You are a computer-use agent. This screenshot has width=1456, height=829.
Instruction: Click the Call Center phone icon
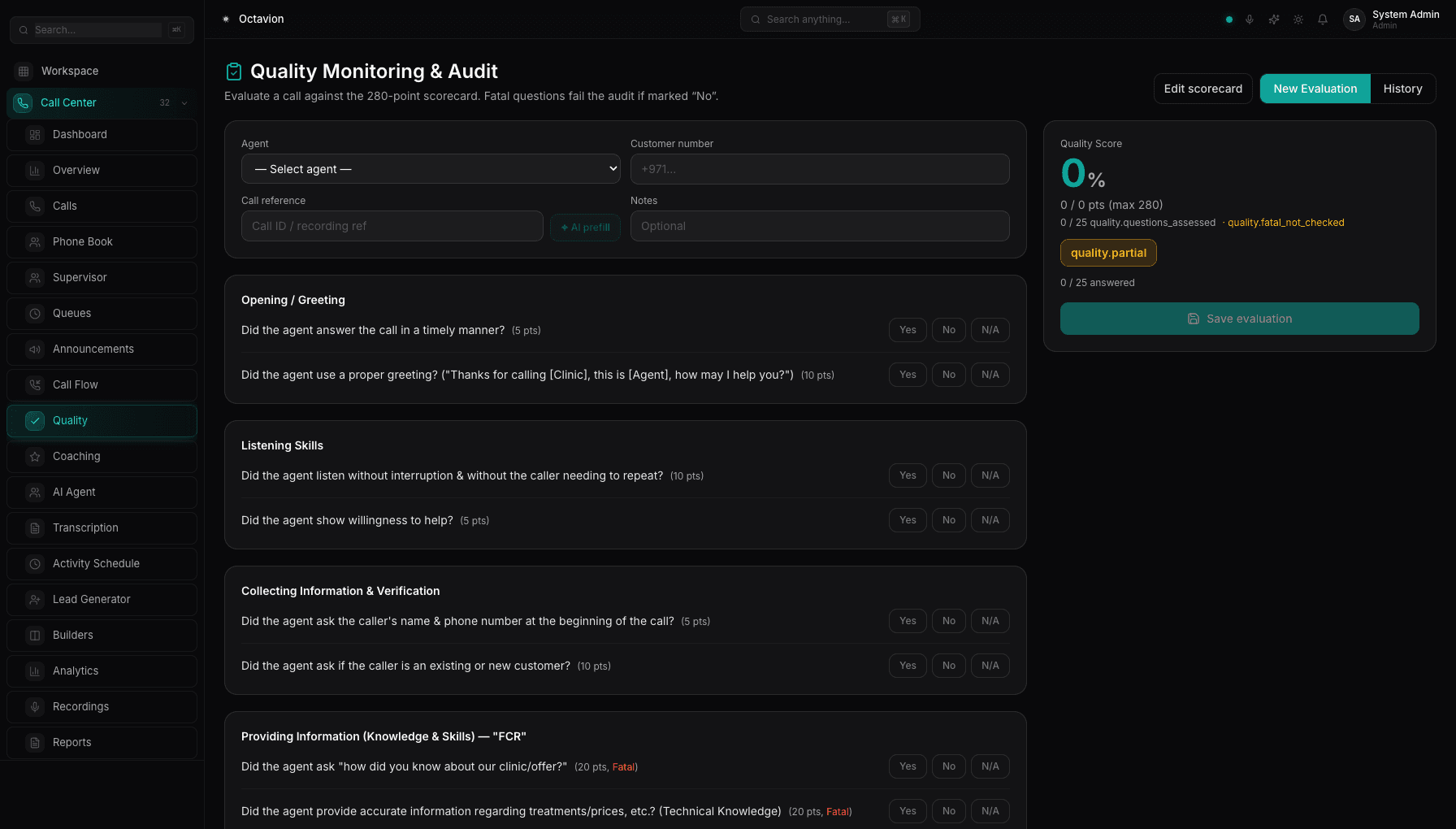pos(23,103)
